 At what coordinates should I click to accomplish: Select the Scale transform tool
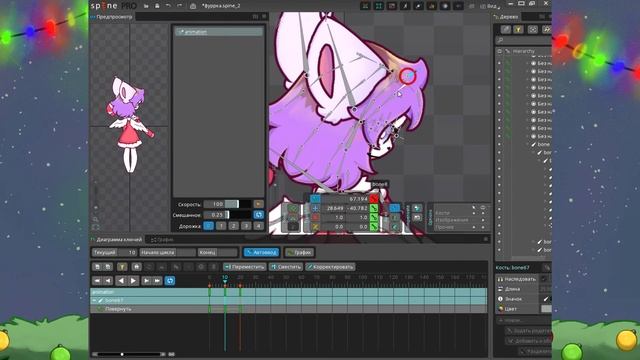click(x=315, y=218)
